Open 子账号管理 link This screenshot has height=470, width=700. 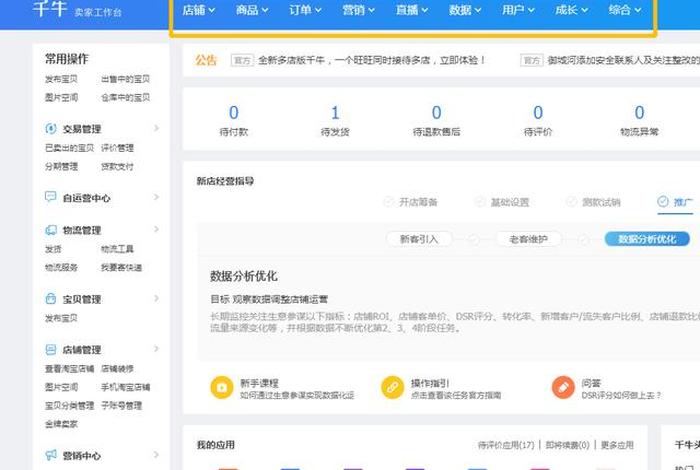121,405
